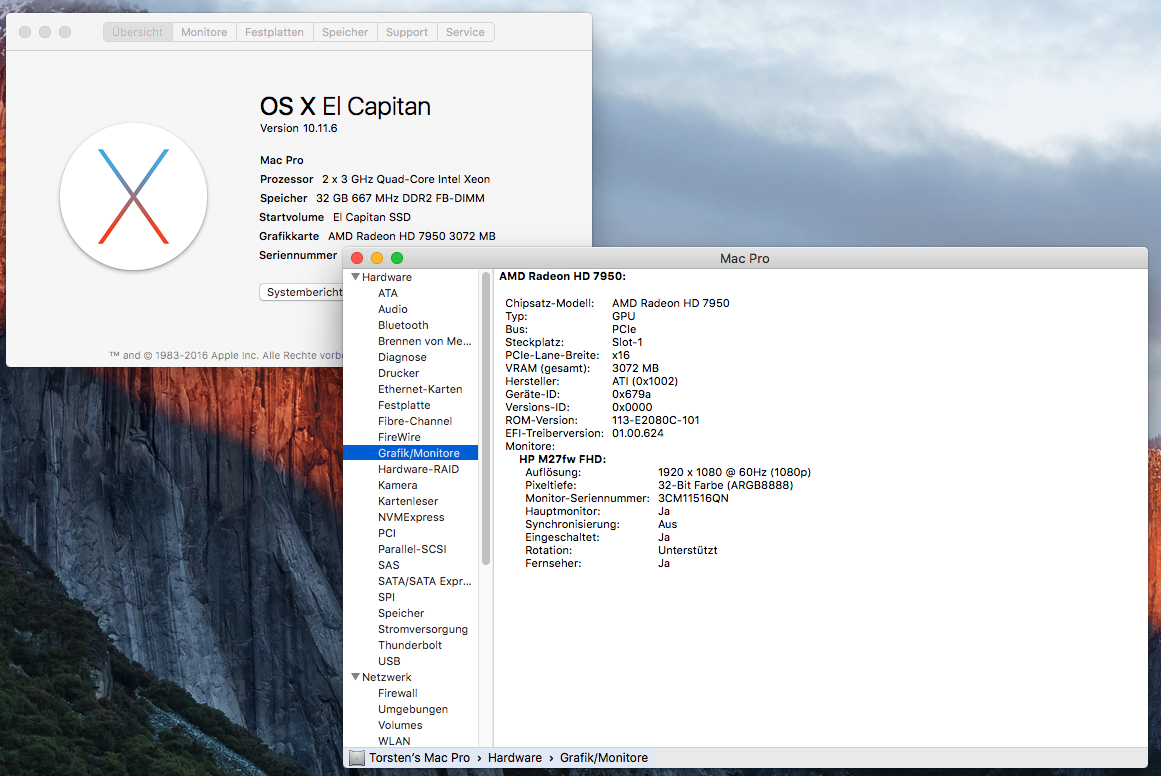Minimize the Mac Pro system report window
Image resolution: width=1161 pixels, height=776 pixels.
click(377, 258)
